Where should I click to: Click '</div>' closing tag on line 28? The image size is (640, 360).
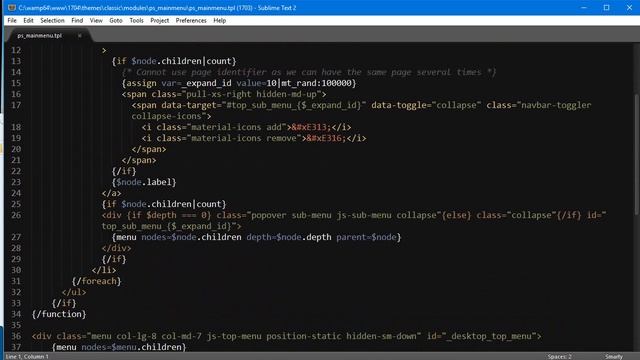point(116,248)
